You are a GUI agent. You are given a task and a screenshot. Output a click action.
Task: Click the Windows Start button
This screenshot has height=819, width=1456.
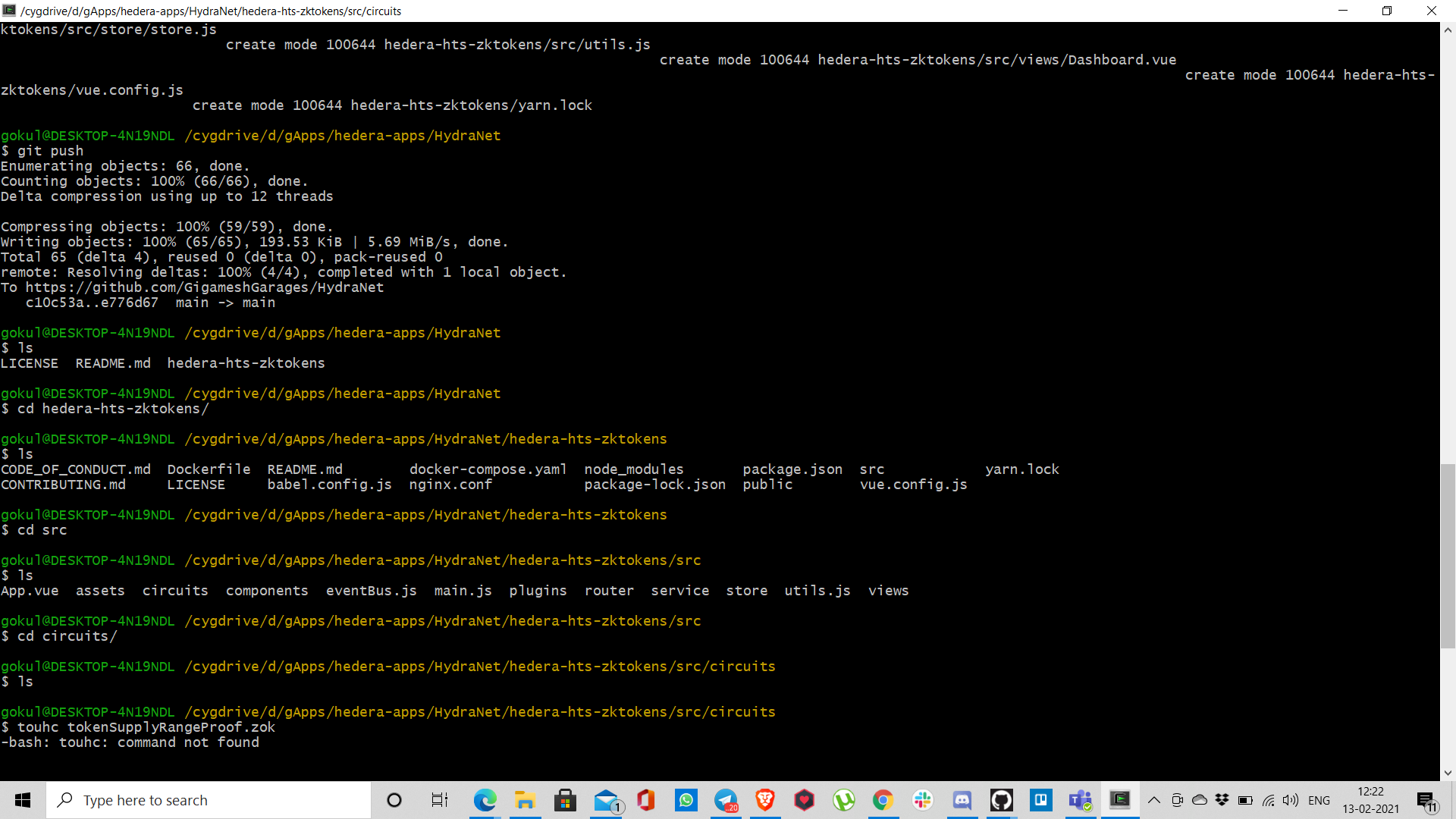pyautogui.click(x=23, y=800)
